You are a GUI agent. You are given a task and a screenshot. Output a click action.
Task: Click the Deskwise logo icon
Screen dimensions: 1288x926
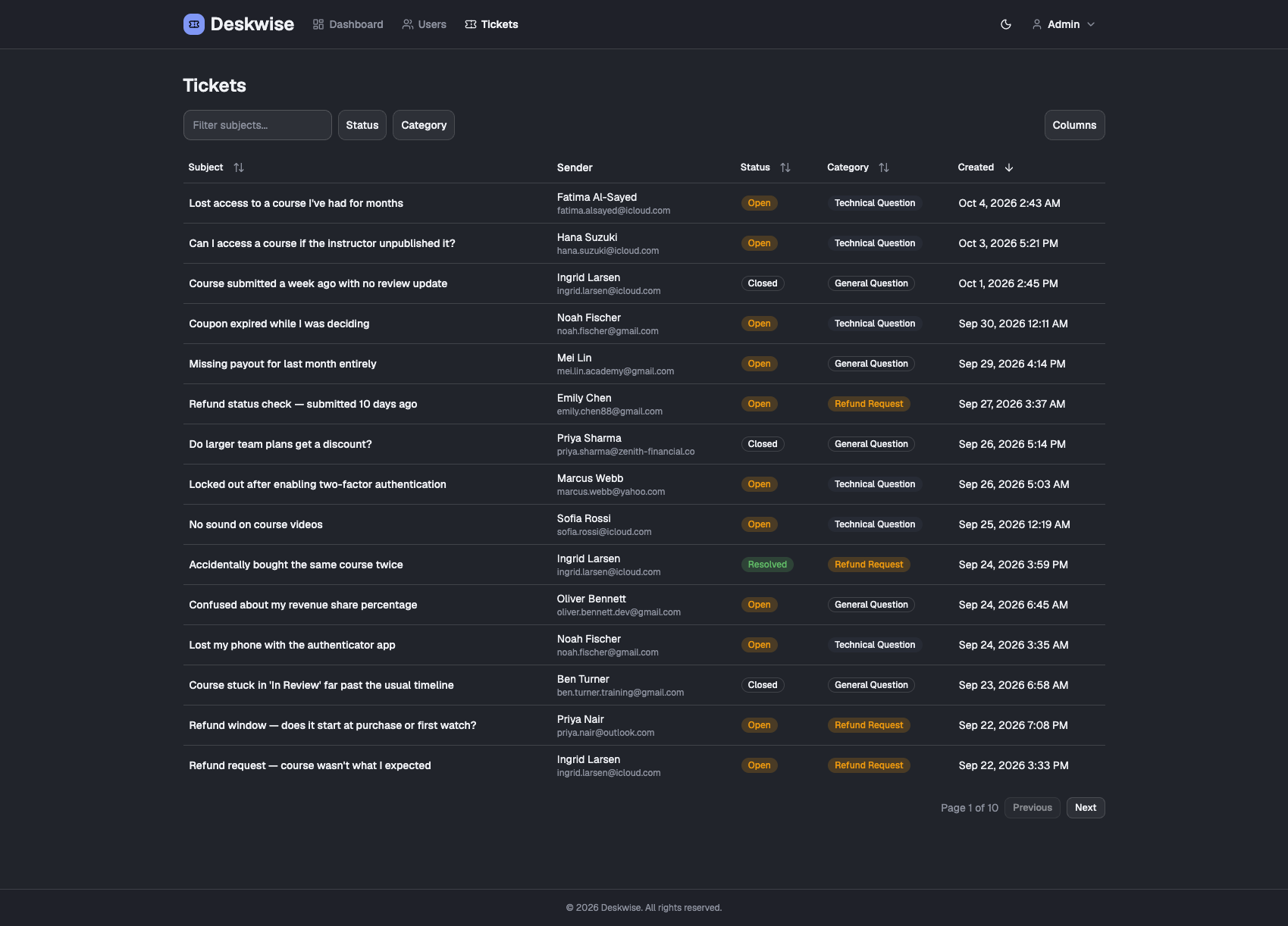(x=194, y=24)
